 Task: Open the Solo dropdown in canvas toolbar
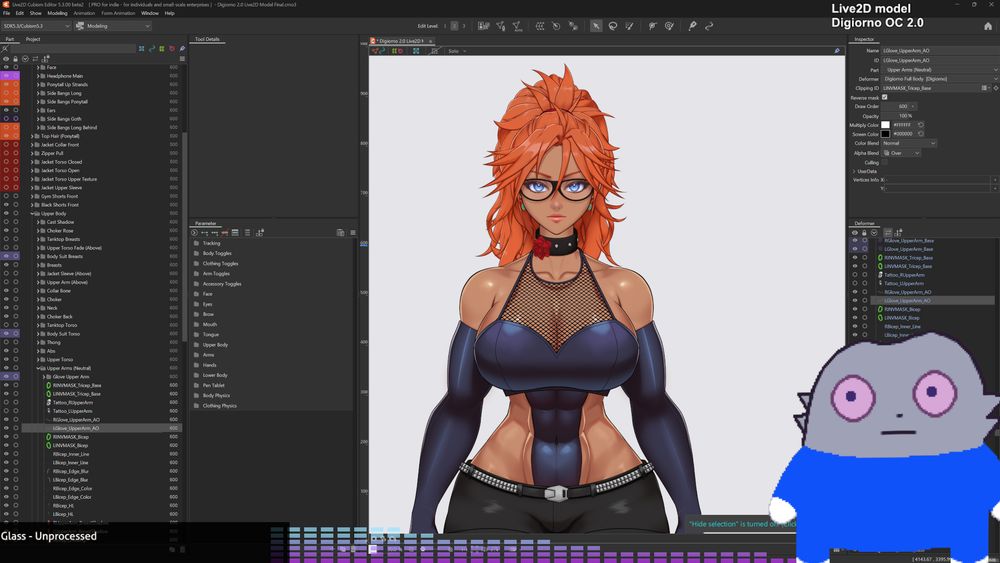pos(457,51)
